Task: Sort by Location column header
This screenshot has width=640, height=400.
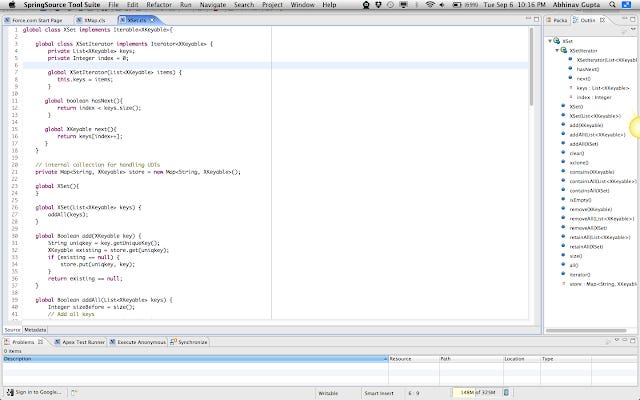Action: (522, 359)
